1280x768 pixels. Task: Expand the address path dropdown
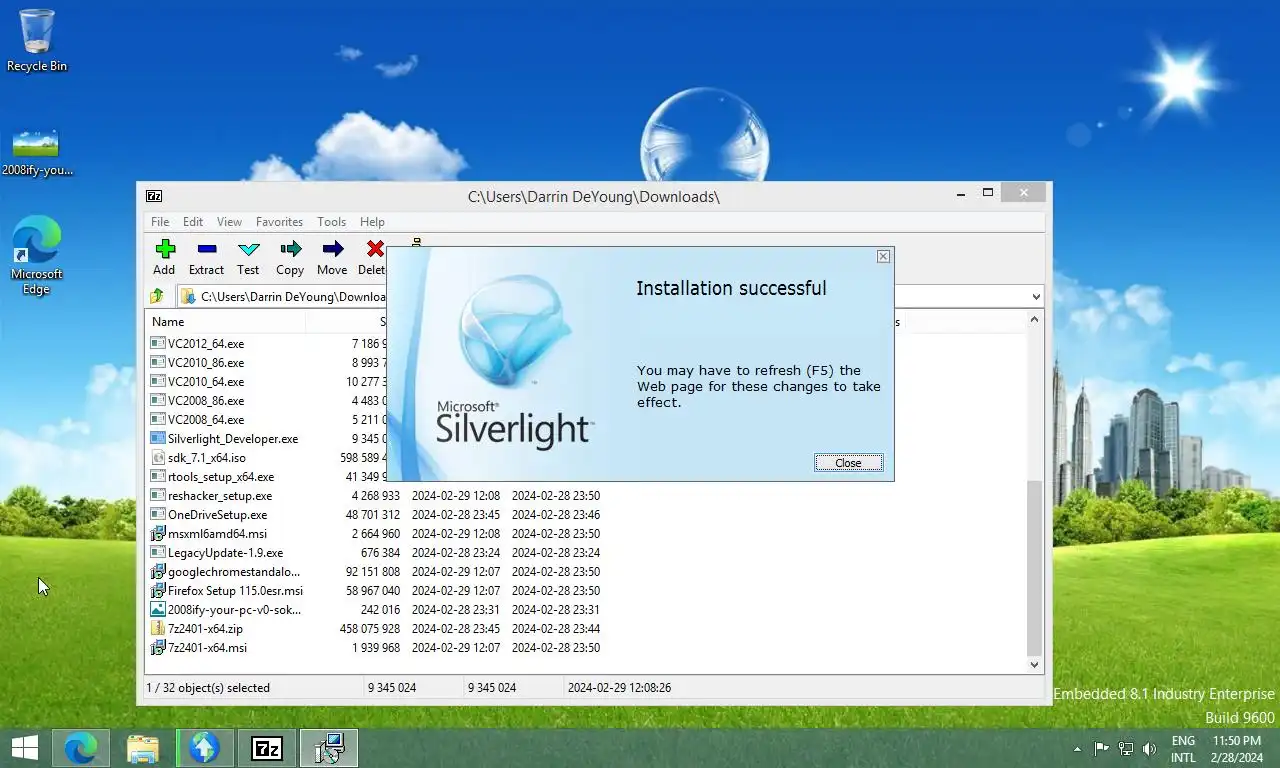pyautogui.click(x=1035, y=296)
